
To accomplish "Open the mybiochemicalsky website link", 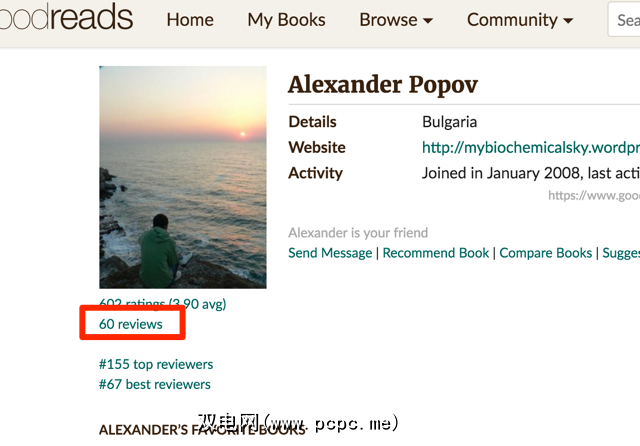I will (x=530, y=147).
